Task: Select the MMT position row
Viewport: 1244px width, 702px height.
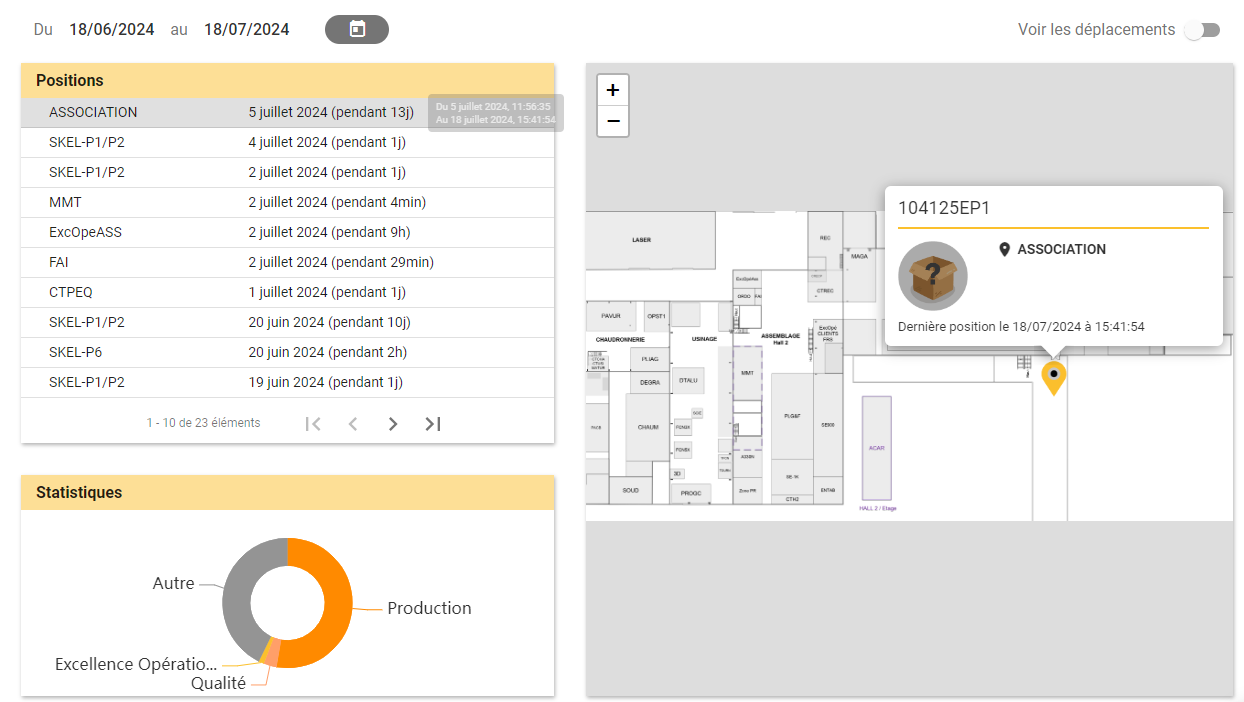Action: [x=287, y=203]
